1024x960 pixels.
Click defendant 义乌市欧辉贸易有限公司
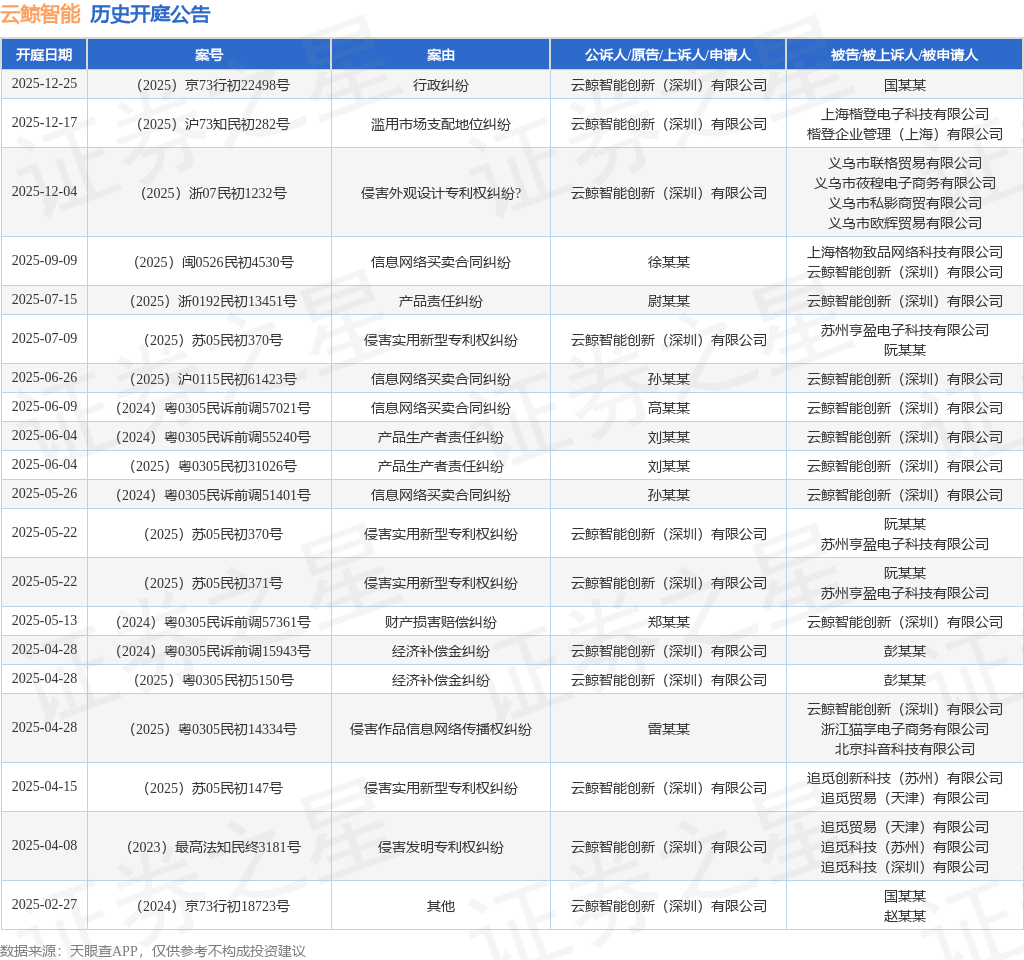pos(904,223)
